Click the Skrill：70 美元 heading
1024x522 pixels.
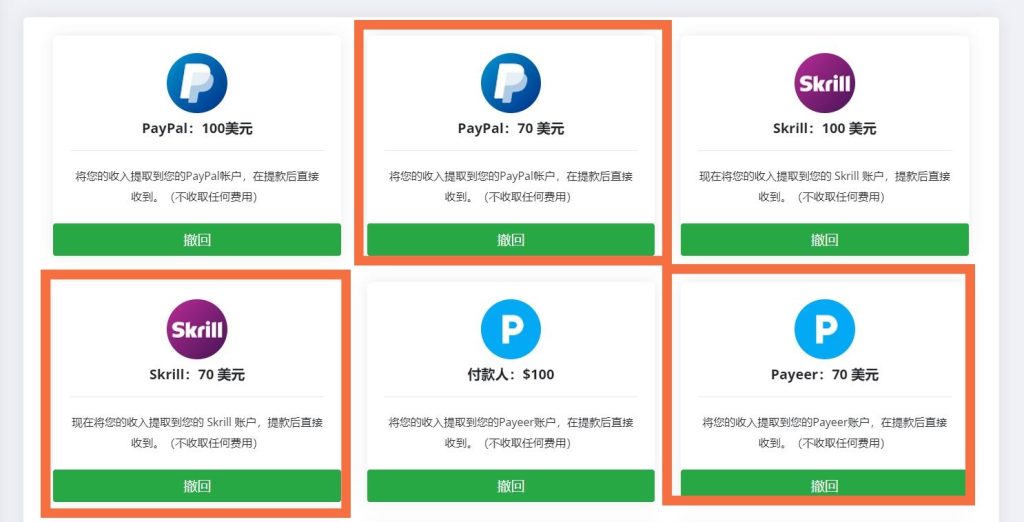click(x=197, y=375)
